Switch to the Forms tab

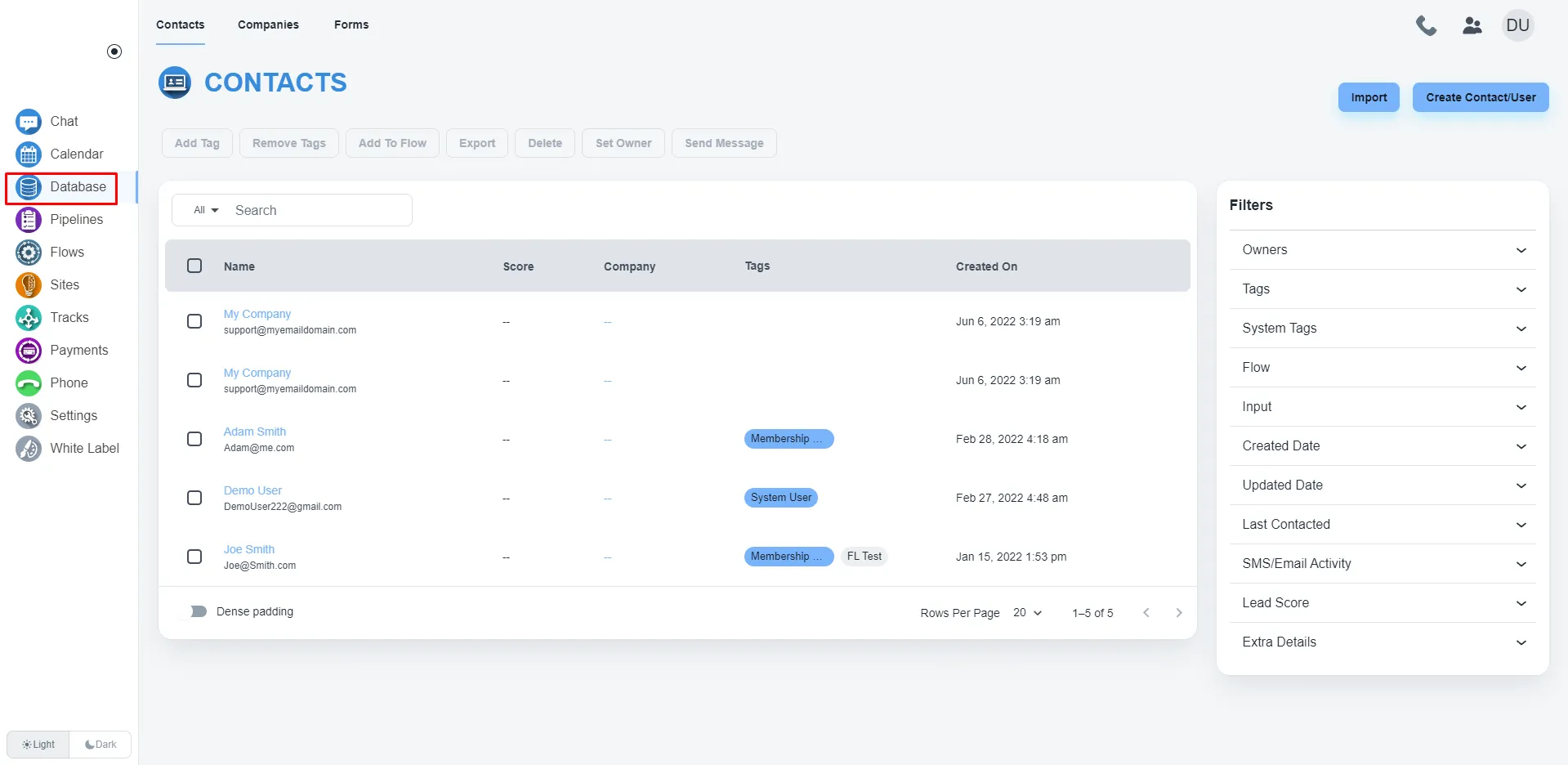(x=351, y=25)
